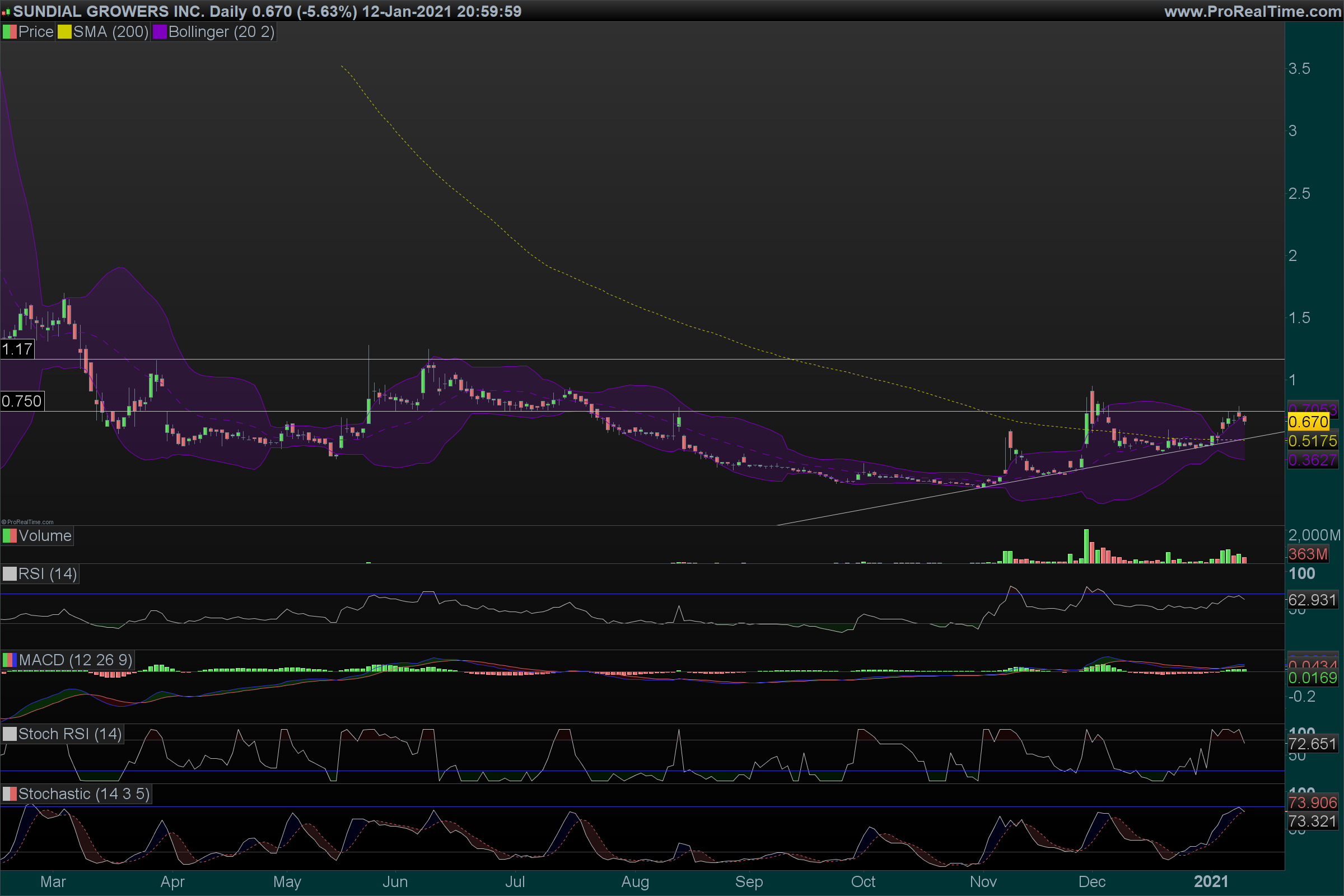Click the purple Bollinger legend swatch
The image size is (1344, 896).
(160, 32)
